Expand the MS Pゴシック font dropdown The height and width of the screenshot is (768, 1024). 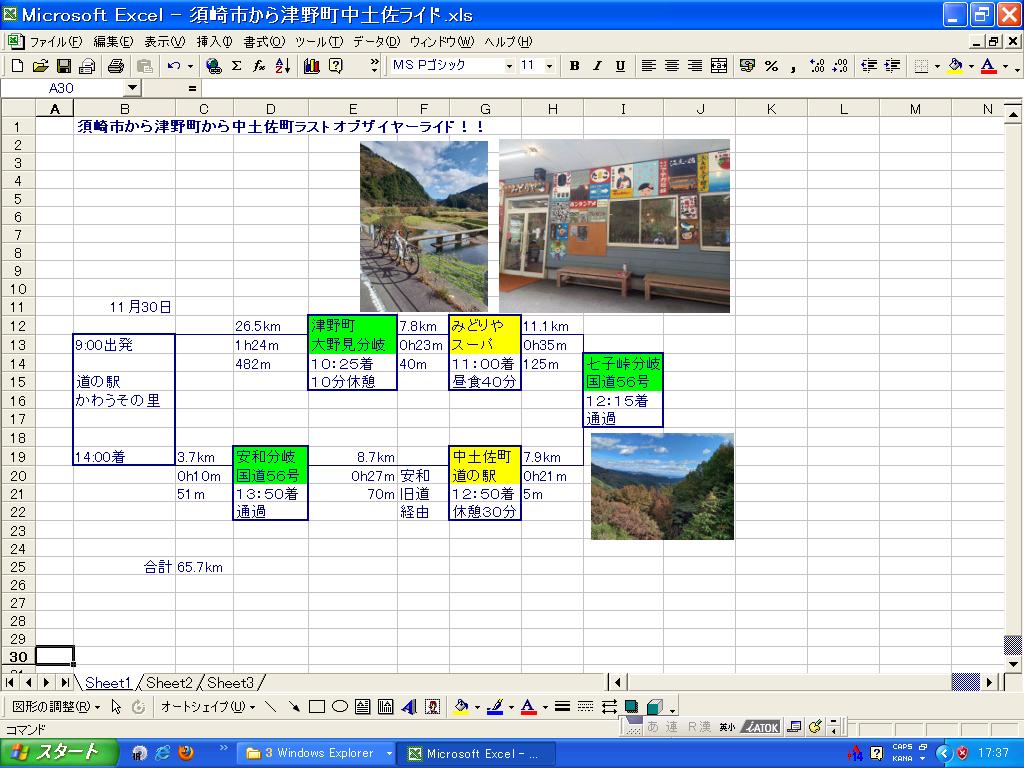coord(509,66)
